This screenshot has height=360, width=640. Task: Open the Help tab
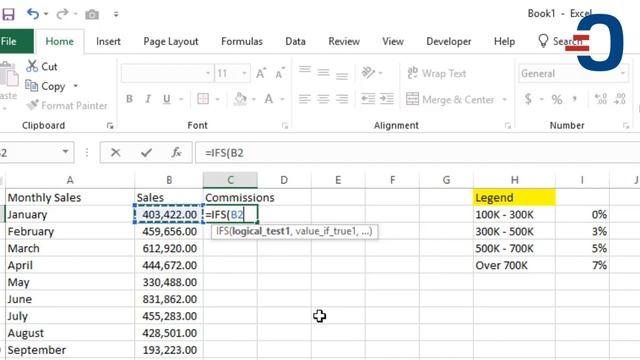tap(504, 41)
